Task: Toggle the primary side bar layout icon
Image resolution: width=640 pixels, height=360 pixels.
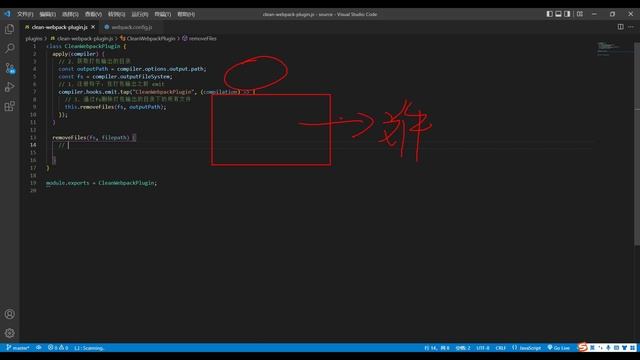Action: coord(549,14)
